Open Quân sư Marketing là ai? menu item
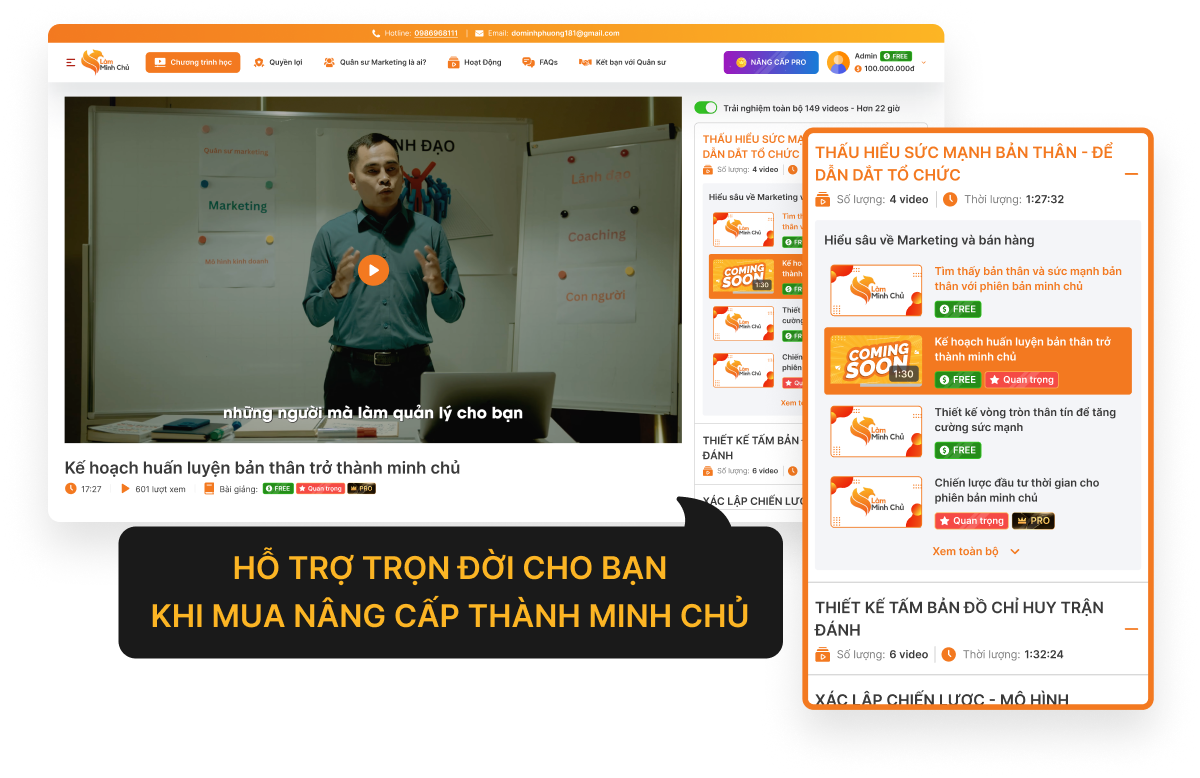Image resolution: width=1200 pixels, height=778 pixels. [375, 62]
